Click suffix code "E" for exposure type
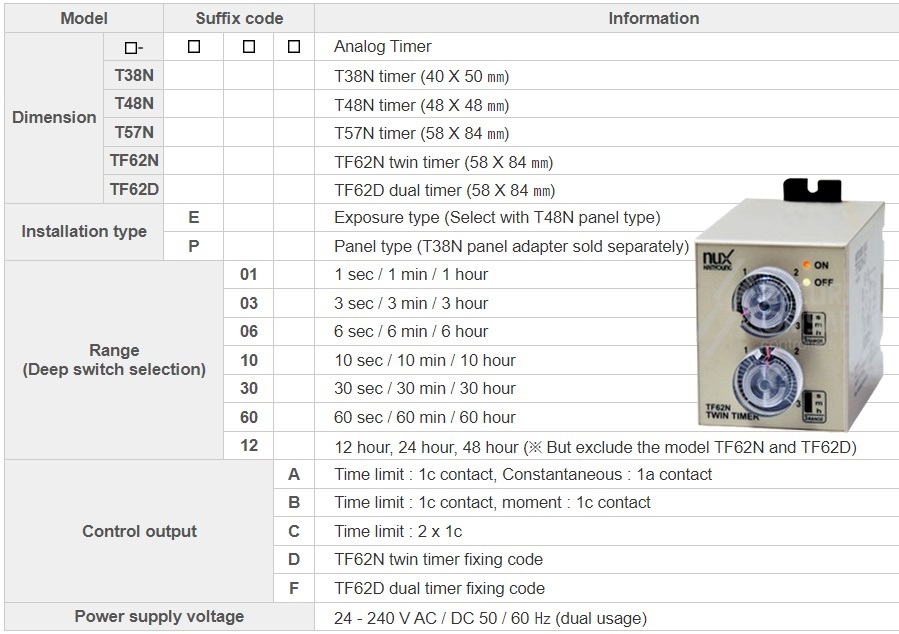The width and height of the screenshot is (899, 634). [194, 217]
